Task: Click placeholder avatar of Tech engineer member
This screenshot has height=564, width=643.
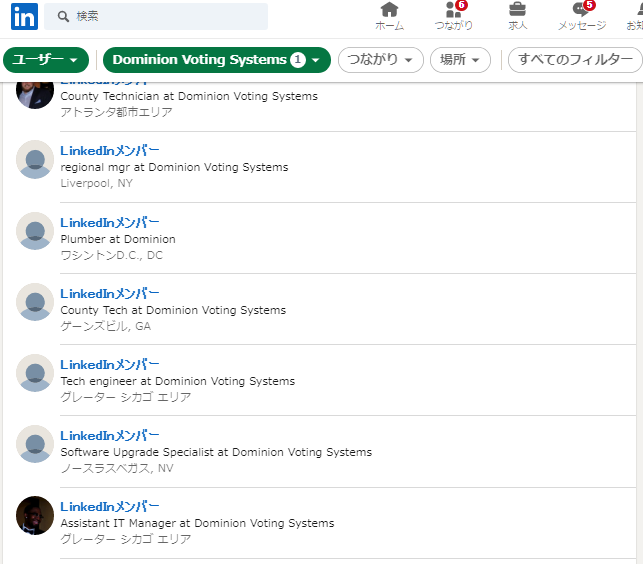Action: coord(35,373)
